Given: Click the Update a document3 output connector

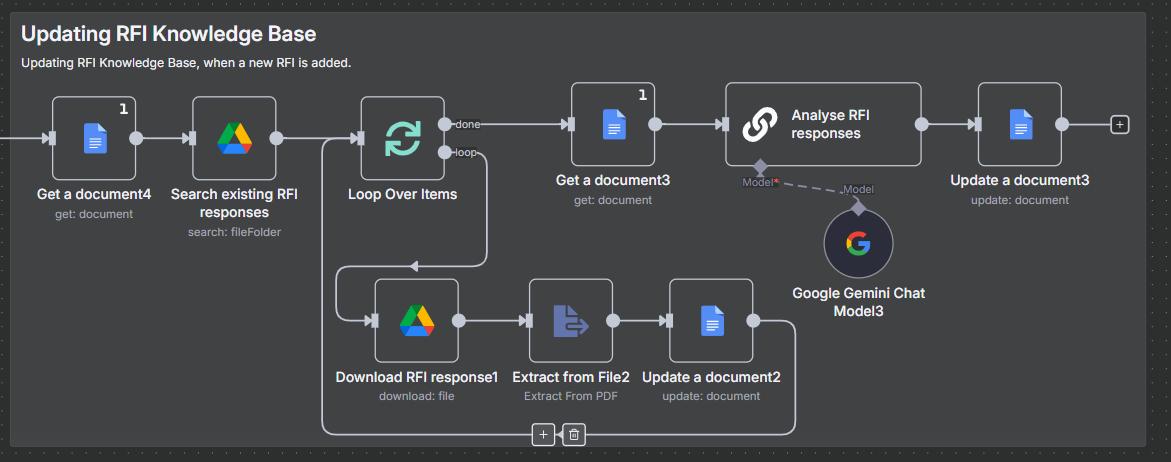Looking at the screenshot, I should (1062, 124).
